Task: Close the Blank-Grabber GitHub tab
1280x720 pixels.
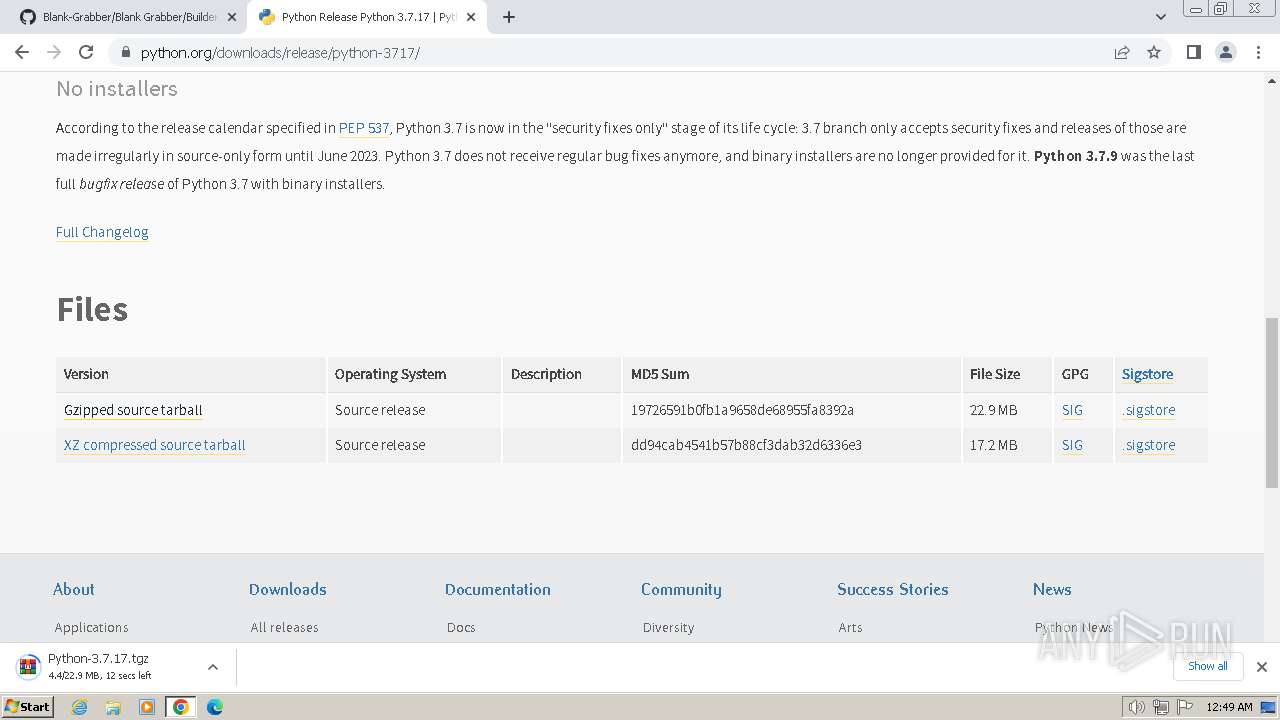Action: (x=232, y=17)
